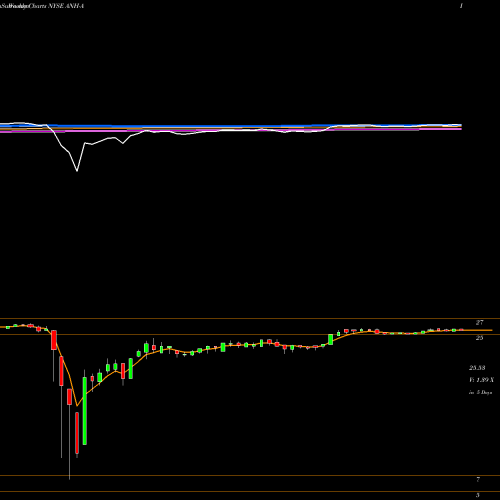Screen dimensions: 500x500
Task: Click the last price value 25.58
Action: point(477,368)
